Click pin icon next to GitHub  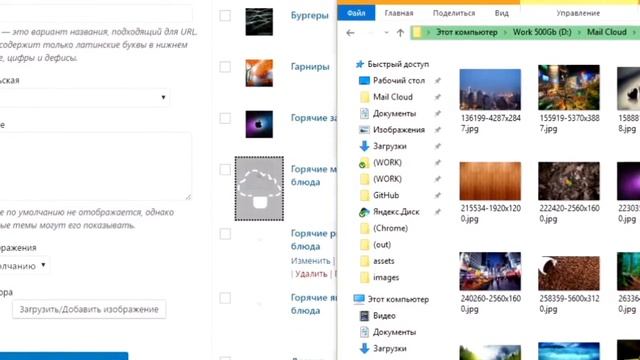pyautogui.click(x=438, y=195)
